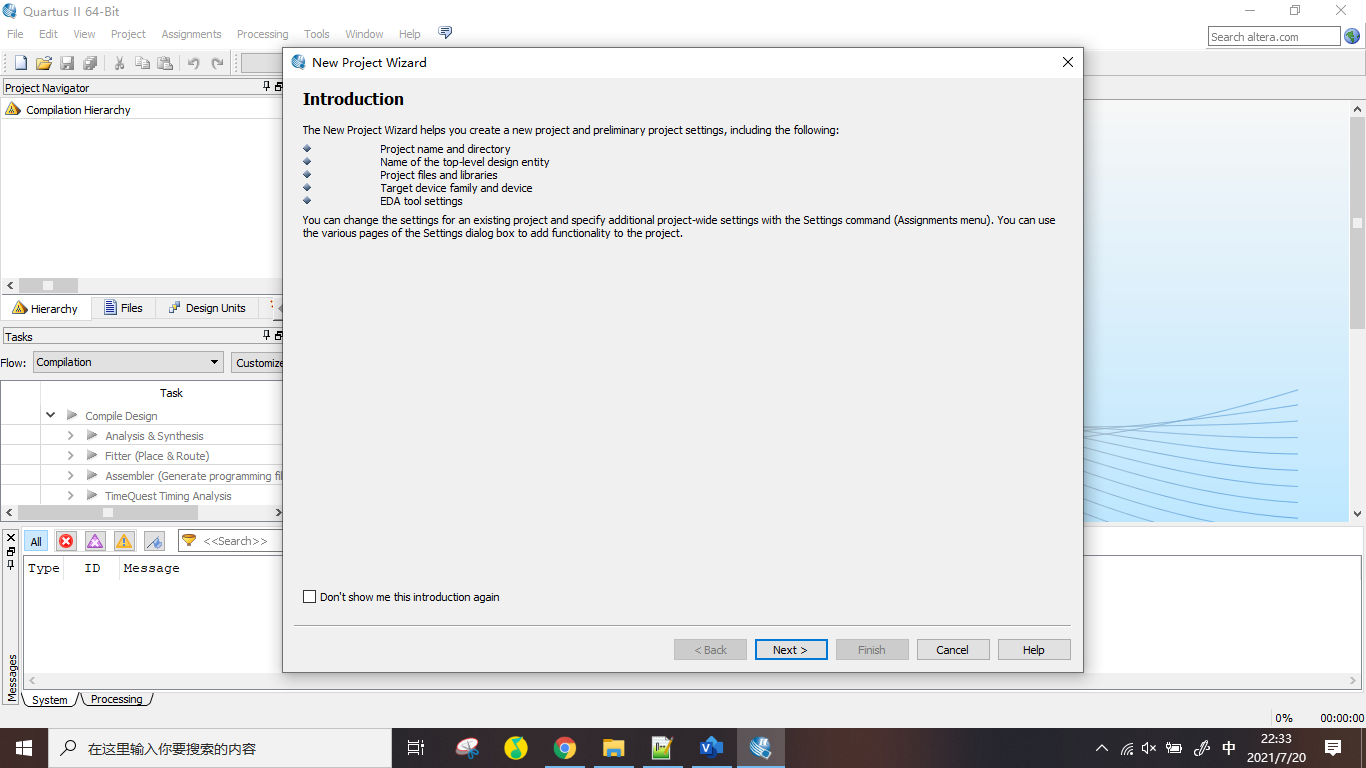
Task: Open the Edit menu
Action: 48,34
